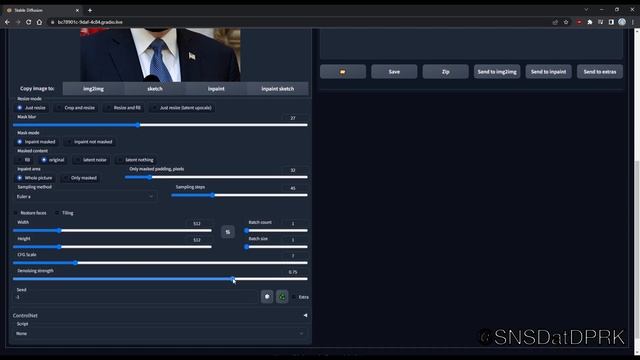The height and width of the screenshot is (360, 640).
Task: Open new browser tab with plus icon
Action: pos(90,10)
